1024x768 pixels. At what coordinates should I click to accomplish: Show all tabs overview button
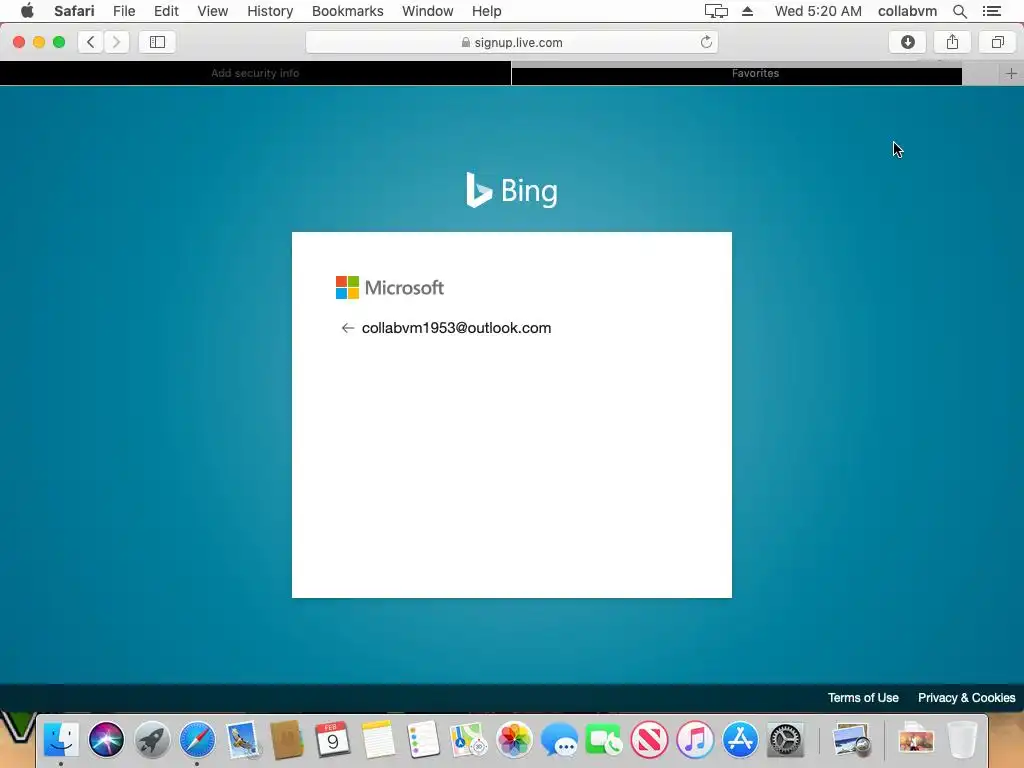point(997,42)
